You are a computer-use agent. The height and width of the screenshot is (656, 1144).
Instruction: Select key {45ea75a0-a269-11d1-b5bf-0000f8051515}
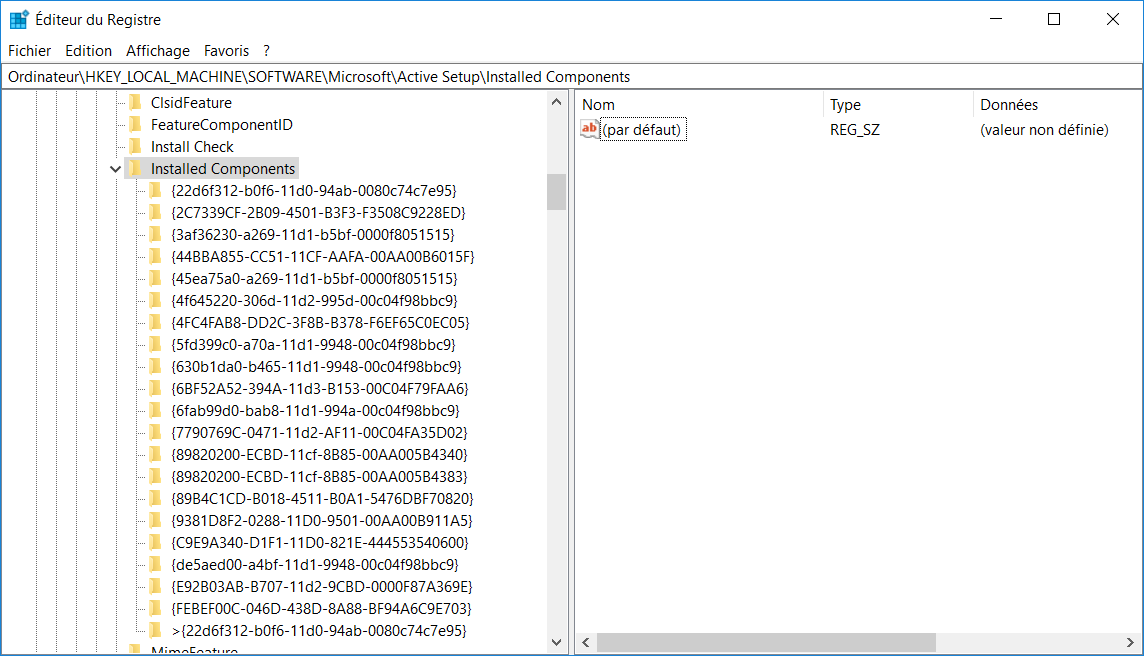click(x=314, y=278)
